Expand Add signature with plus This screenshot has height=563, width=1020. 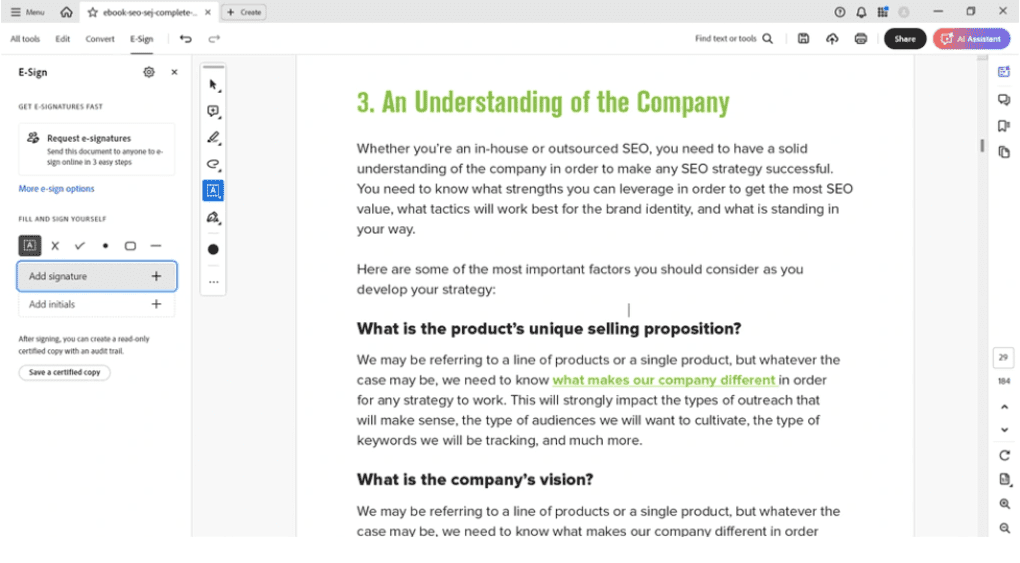coord(156,276)
